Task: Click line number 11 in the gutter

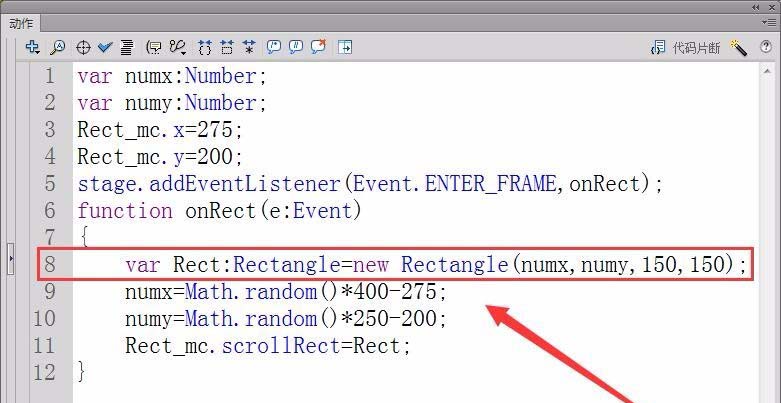Action: [x=44, y=345]
